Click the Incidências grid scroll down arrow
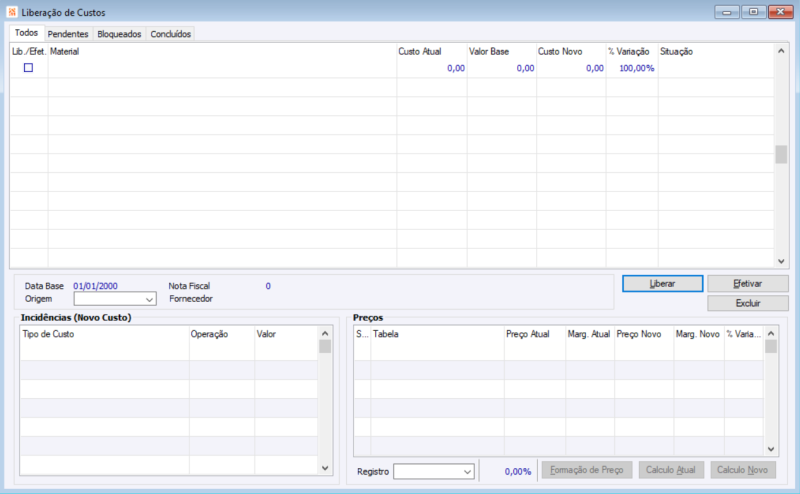Viewport: 800px width, 494px height. [x=325, y=468]
